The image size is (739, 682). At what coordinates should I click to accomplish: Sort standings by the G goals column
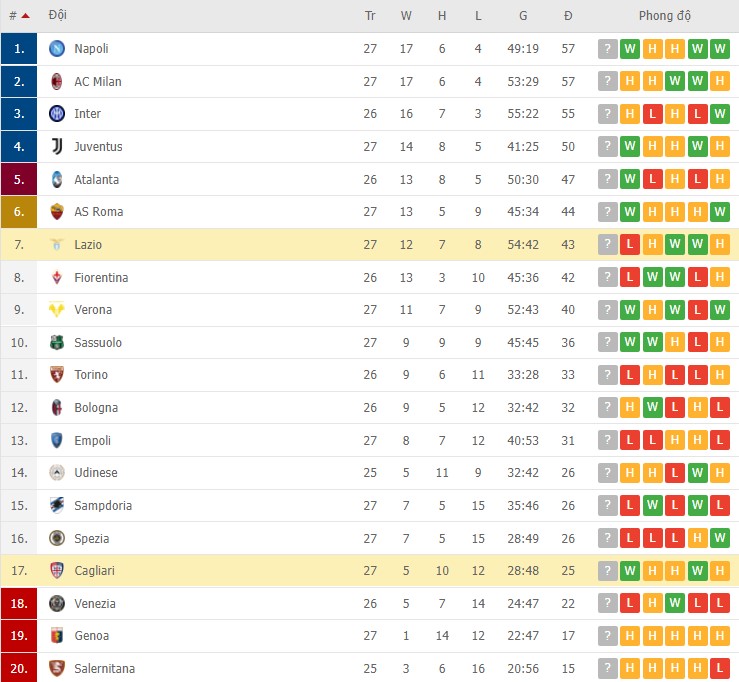pyautogui.click(x=523, y=16)
